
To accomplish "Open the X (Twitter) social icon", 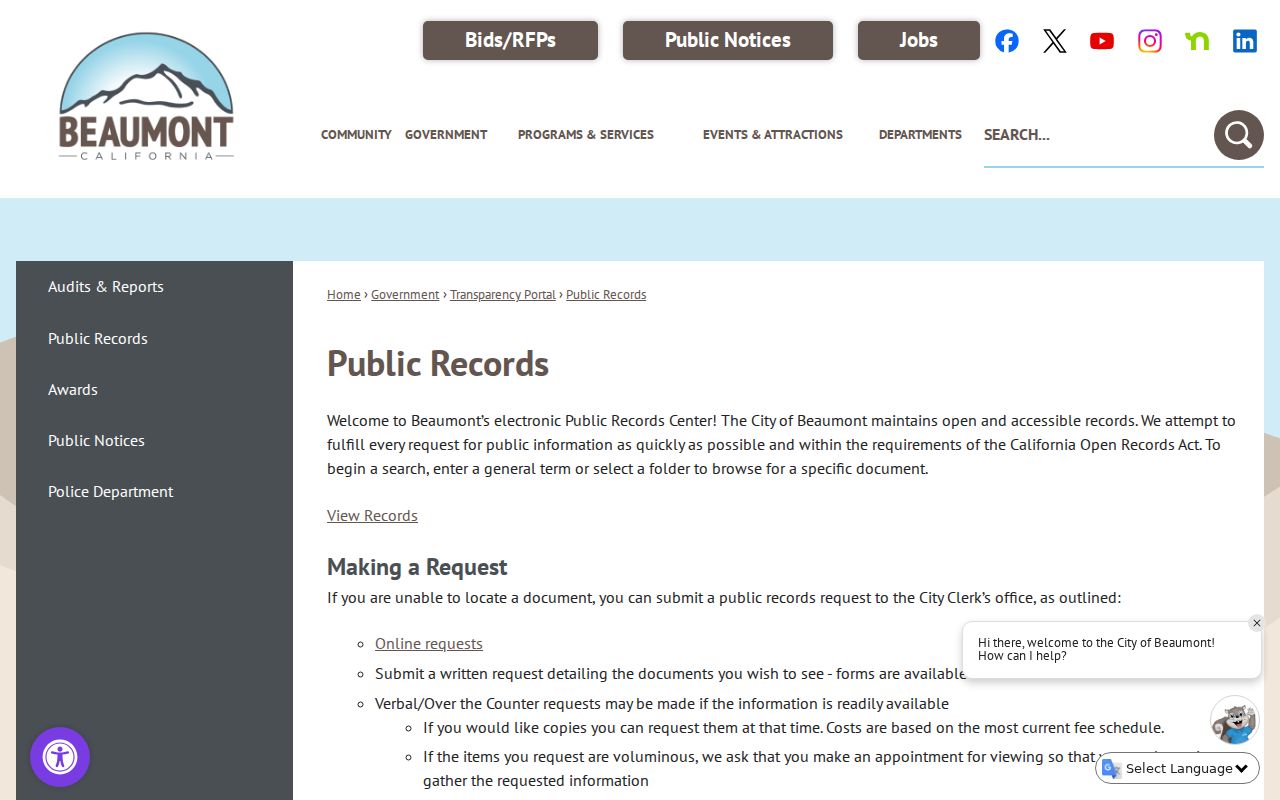I will (x=1055, y=41).
